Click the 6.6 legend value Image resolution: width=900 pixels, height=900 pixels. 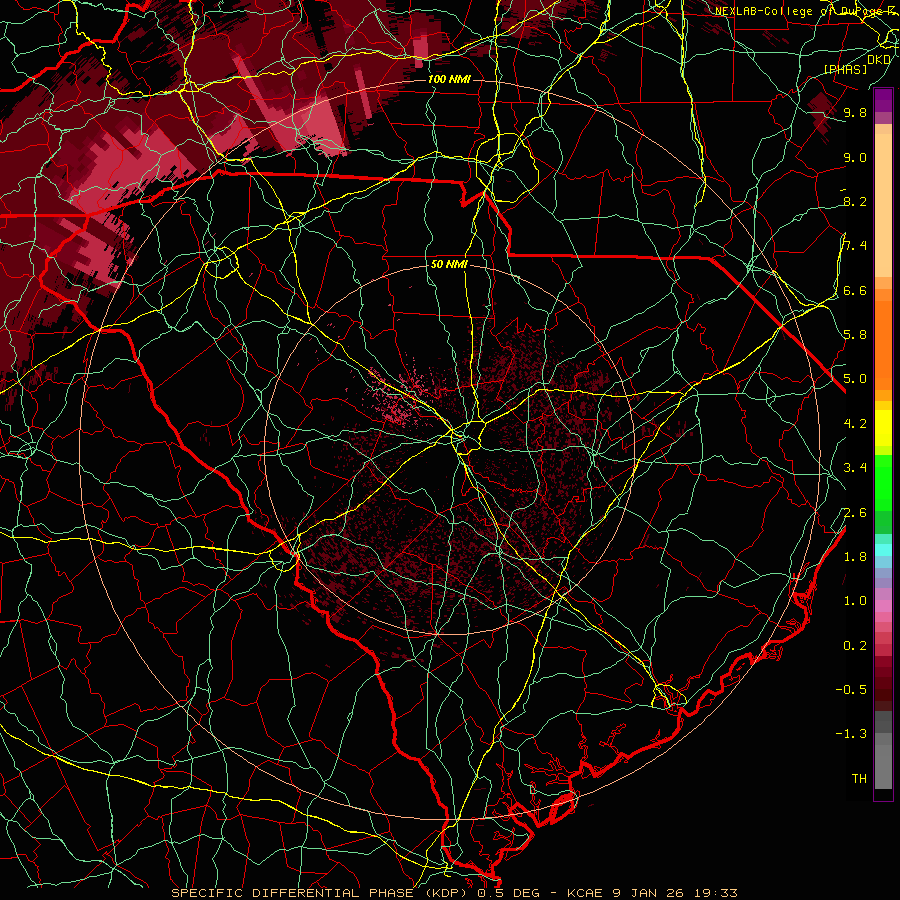tap(855, 290)
